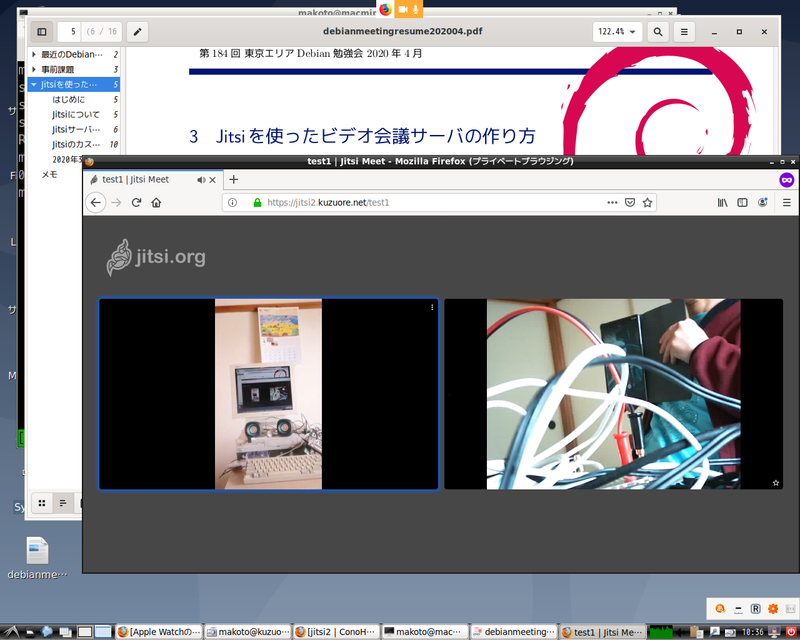The width and height of the screenshot is (800, 640).
Task: Toggle Firefox sidebars icon
Action: click(x=742, y=203)
